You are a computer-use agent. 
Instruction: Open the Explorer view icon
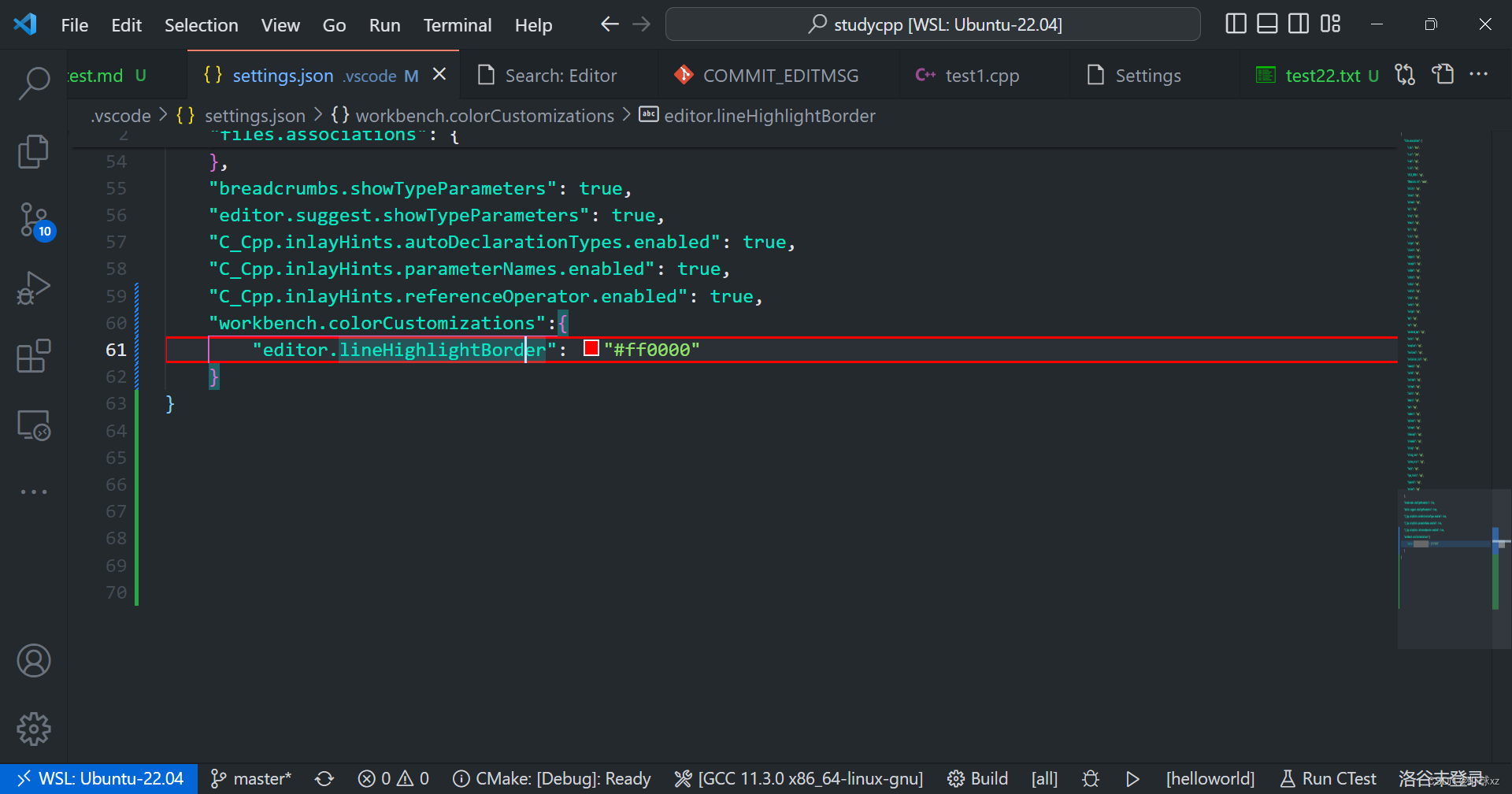point(34,151)
